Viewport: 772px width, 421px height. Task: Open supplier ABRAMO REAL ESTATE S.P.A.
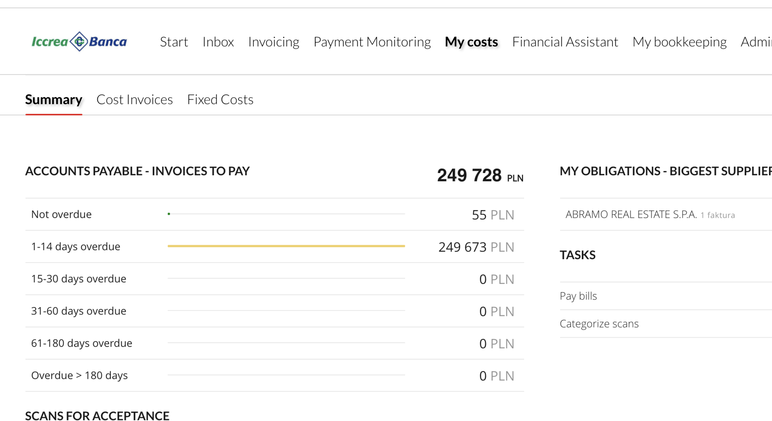pyautogui.click(x=631, y=214)
